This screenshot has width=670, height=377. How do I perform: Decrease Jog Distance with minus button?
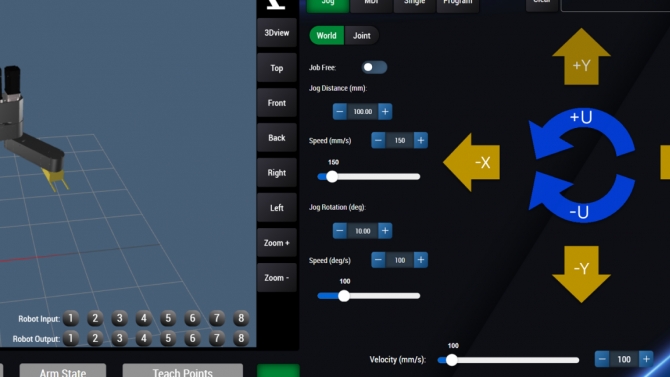(x=340, y=112)
